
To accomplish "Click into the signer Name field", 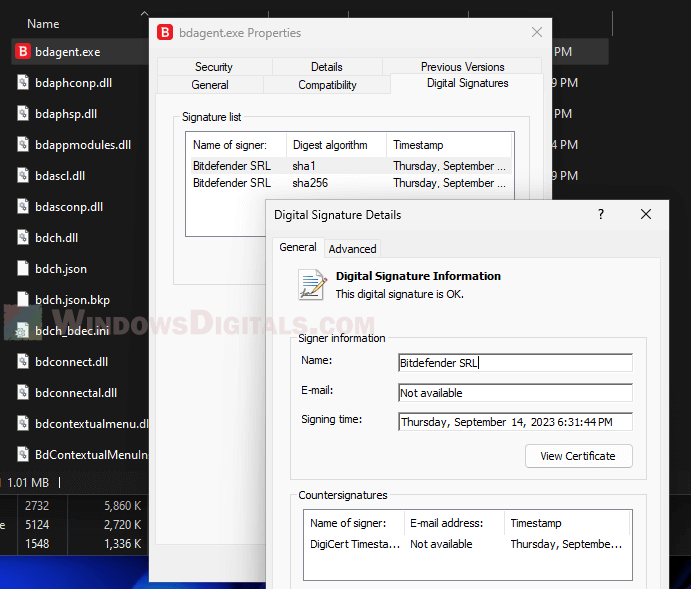I will pos(515,363).
